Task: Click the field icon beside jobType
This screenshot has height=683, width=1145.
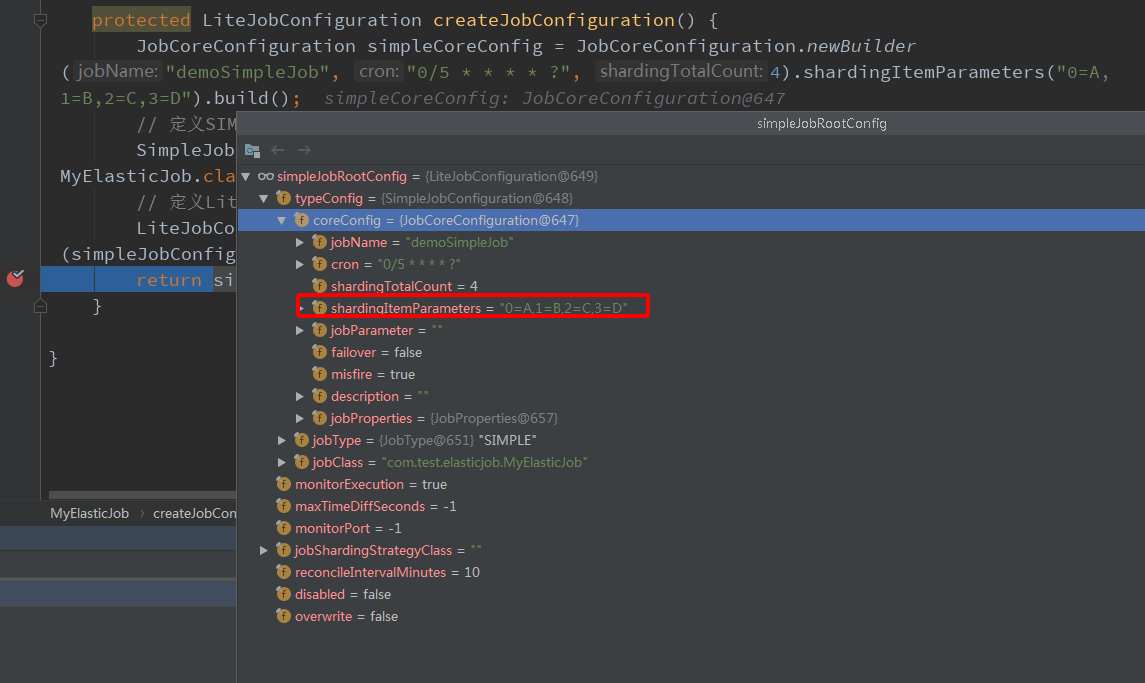Action: [302, 440]
